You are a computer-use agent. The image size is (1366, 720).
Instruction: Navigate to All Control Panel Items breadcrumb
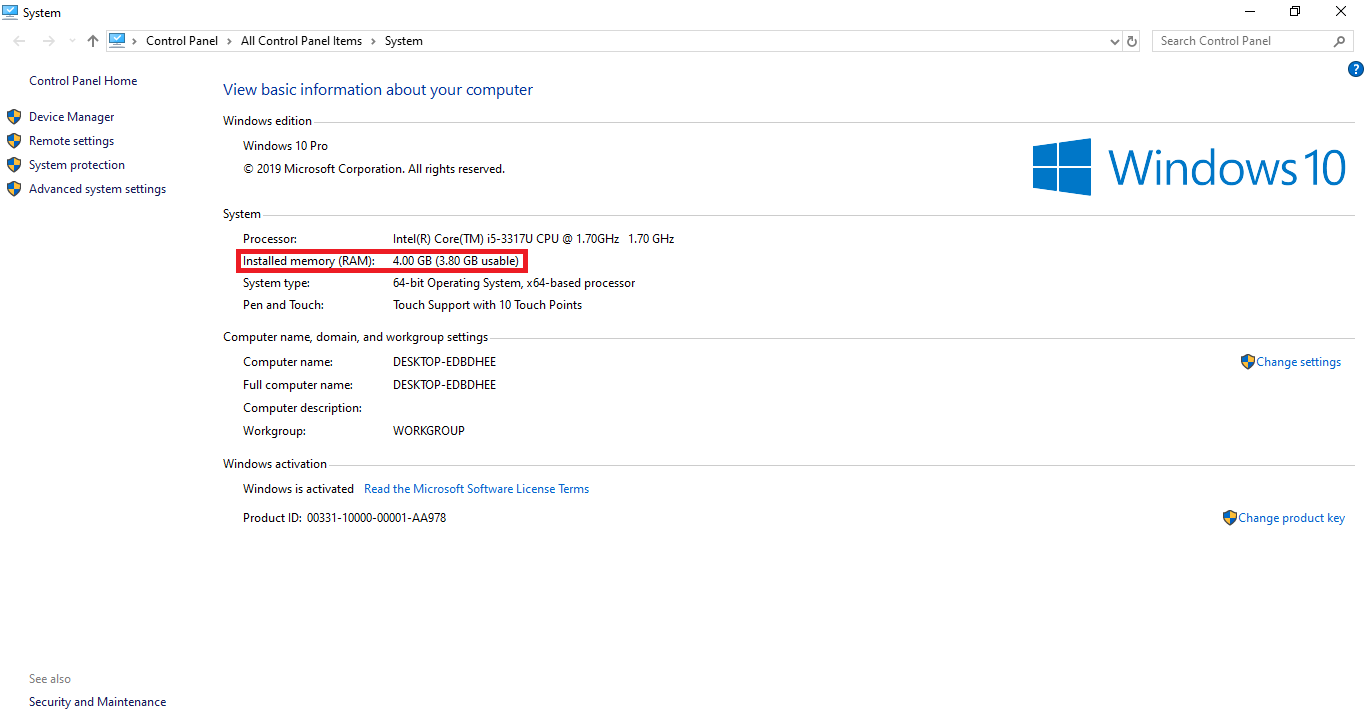[x=301, y=41]
